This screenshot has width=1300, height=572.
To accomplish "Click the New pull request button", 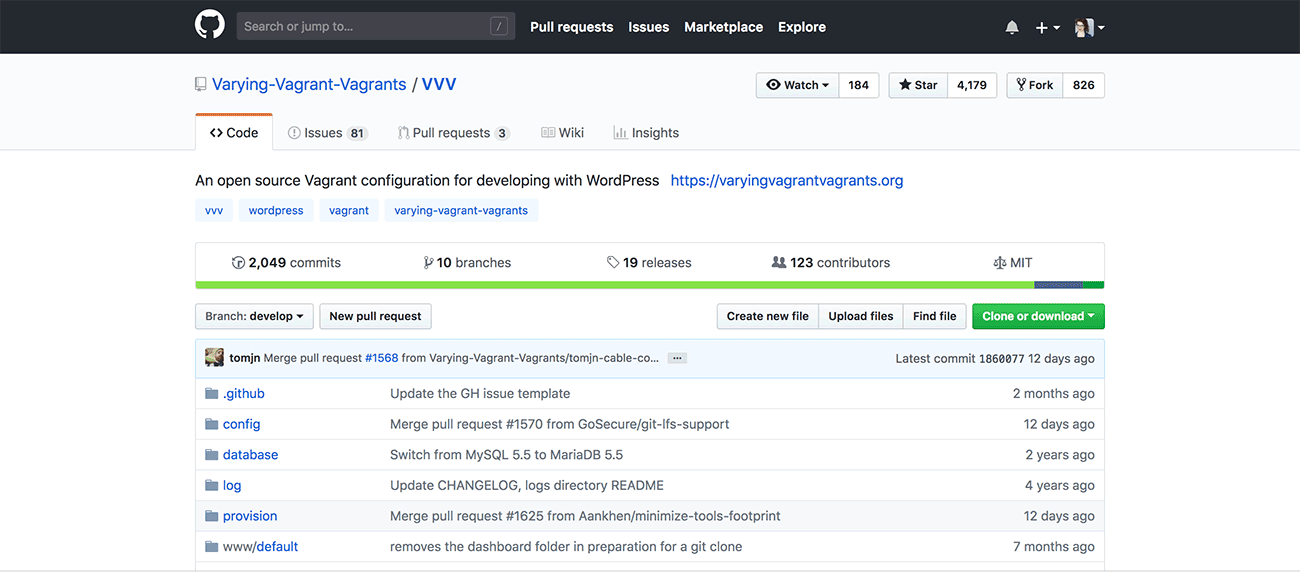I will [x=375, y=316].
